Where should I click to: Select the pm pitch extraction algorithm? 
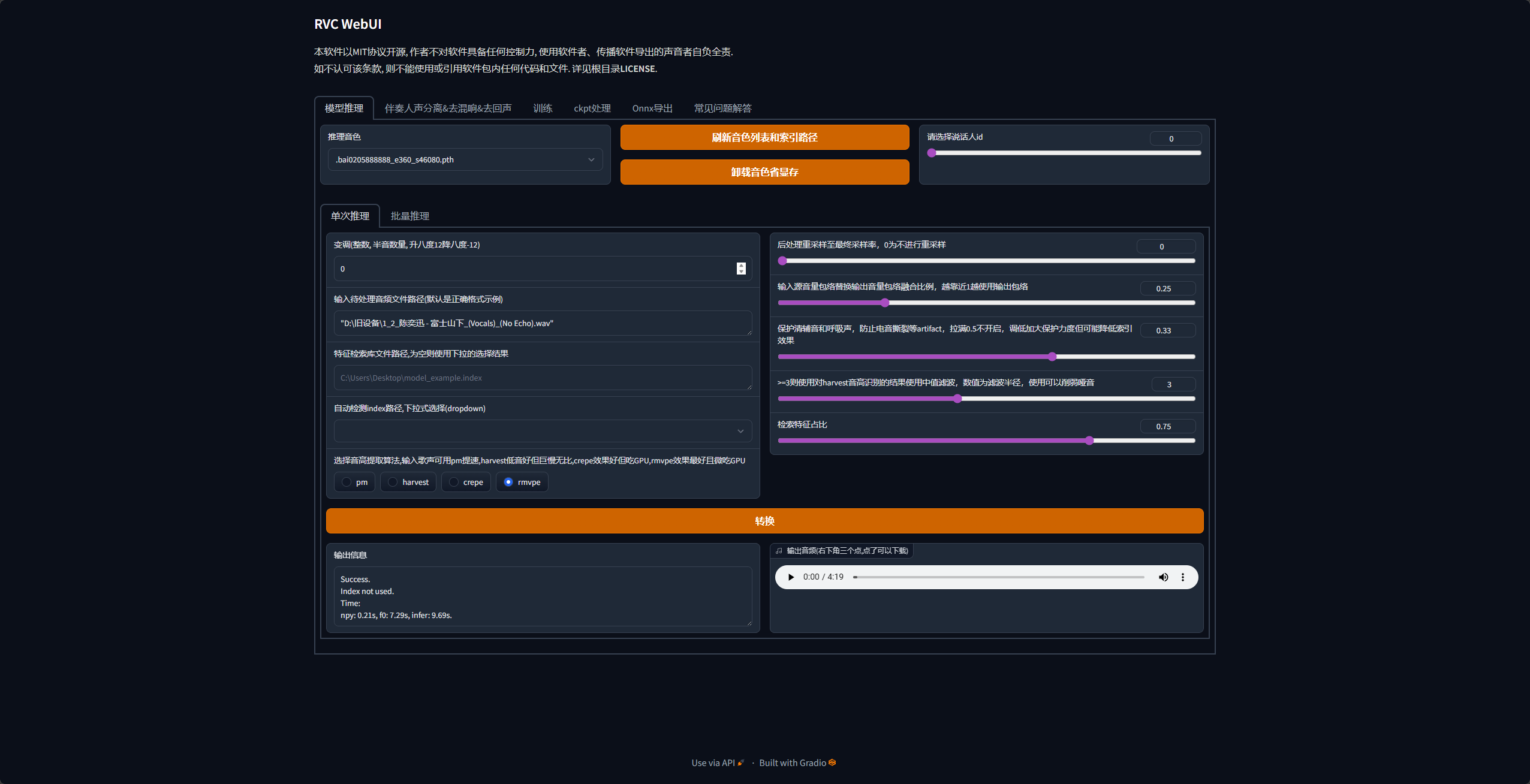[347, 482]
